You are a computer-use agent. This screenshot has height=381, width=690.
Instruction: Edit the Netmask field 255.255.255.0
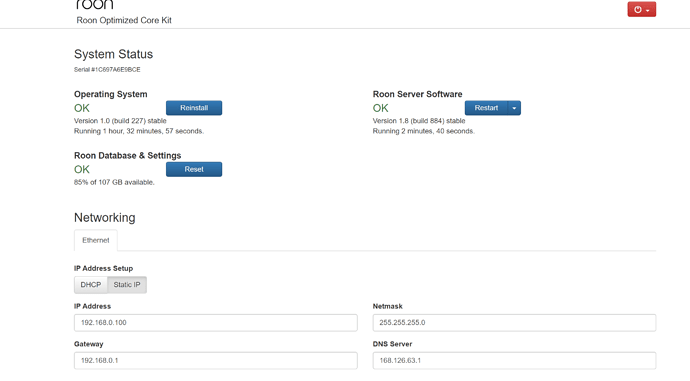point(514,322)
